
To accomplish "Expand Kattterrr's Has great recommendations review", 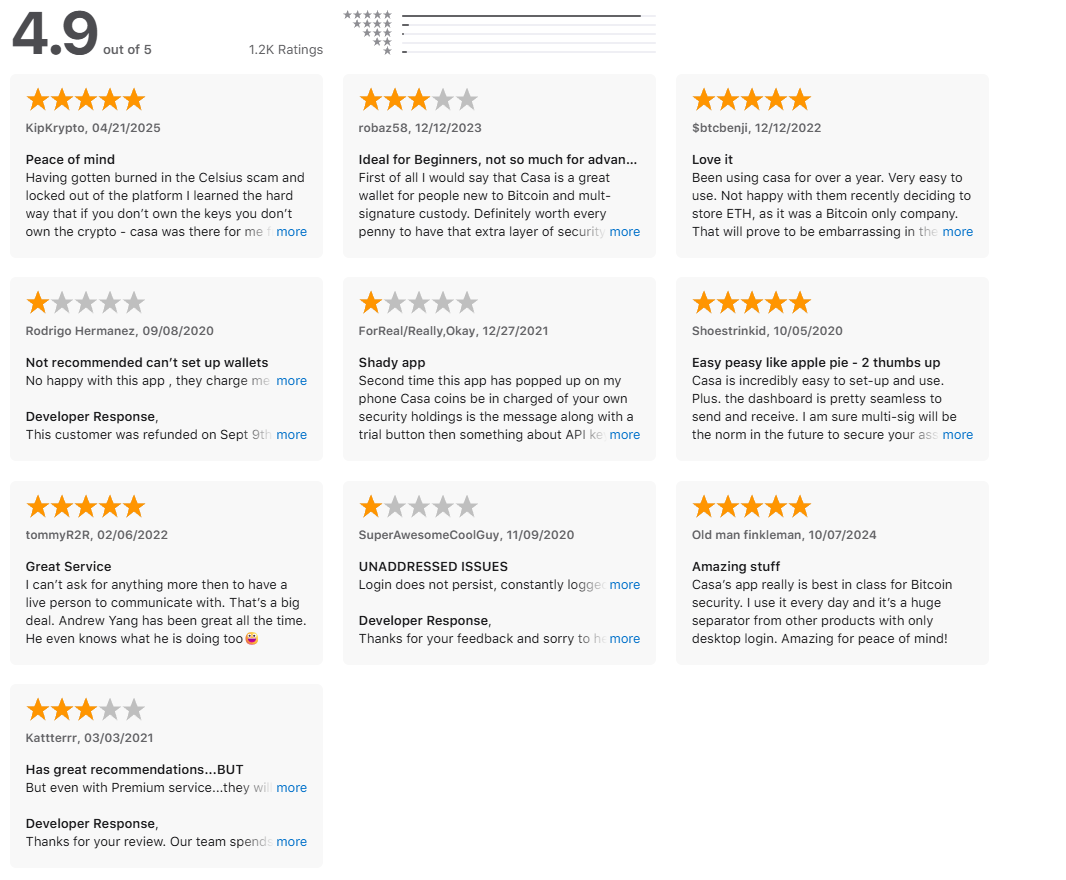I will [x=291, y=788].
